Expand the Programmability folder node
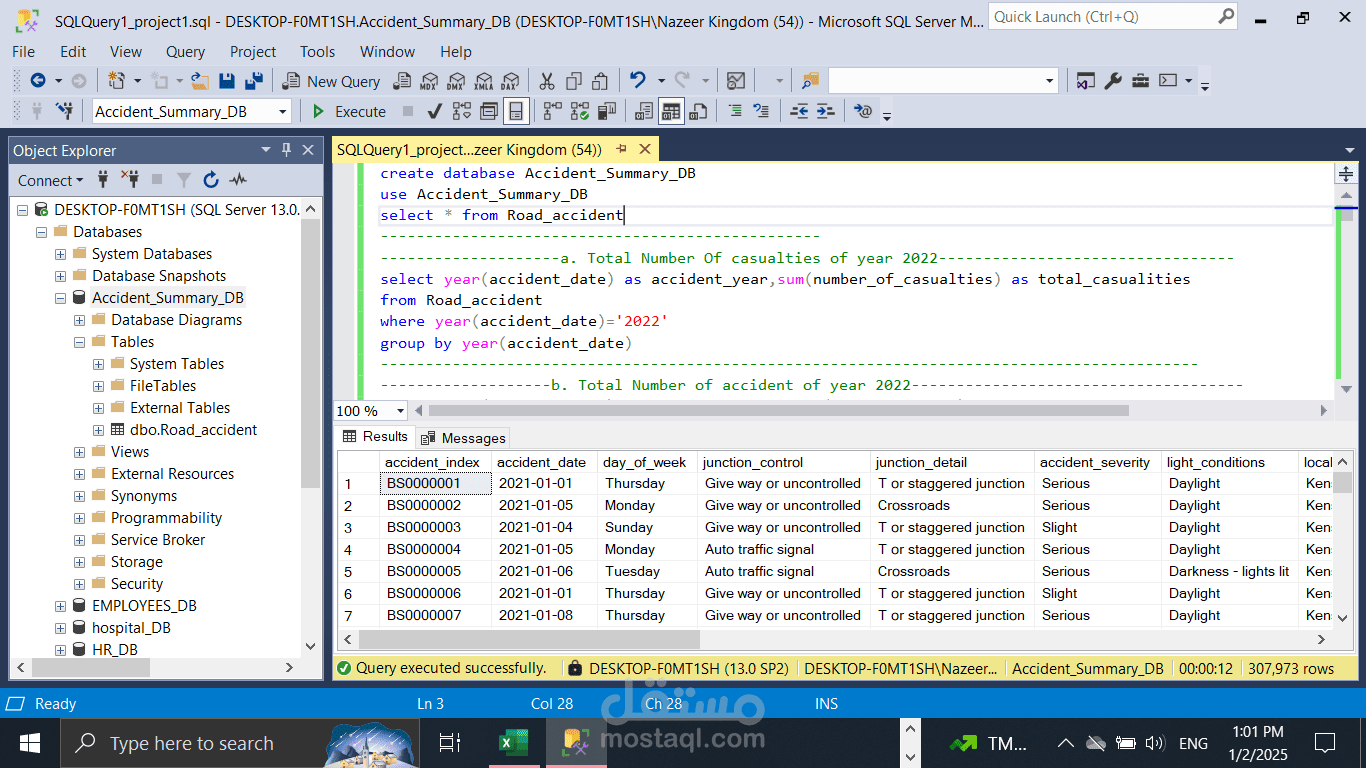 80,518
